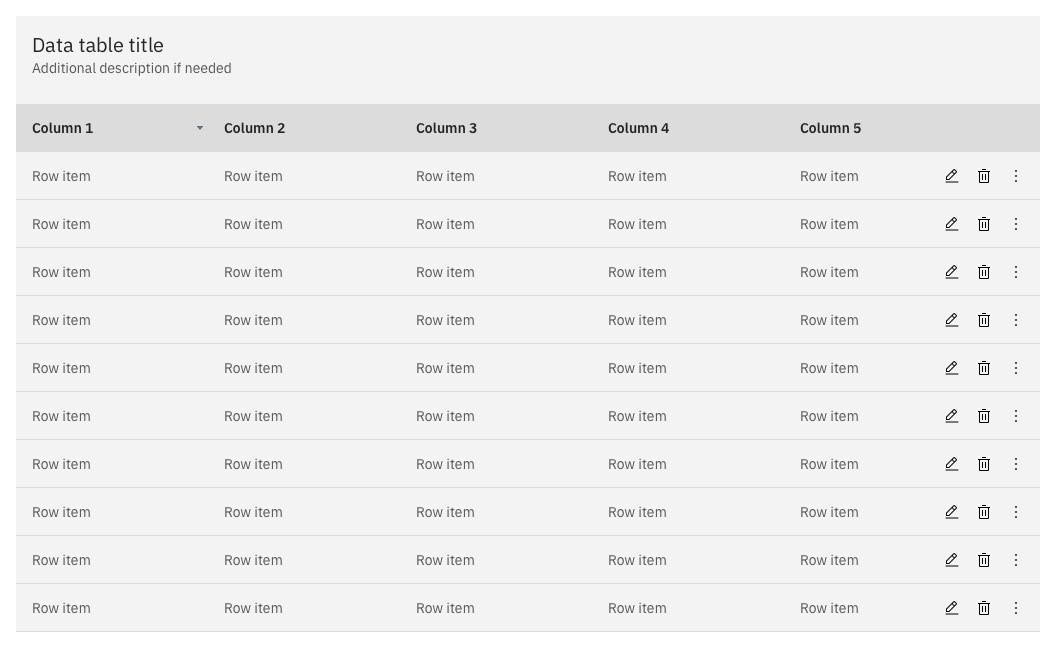Screen dimensions: 1056x653
Task: Click the edit pencil icon in first row
Action: click(951, 176)
